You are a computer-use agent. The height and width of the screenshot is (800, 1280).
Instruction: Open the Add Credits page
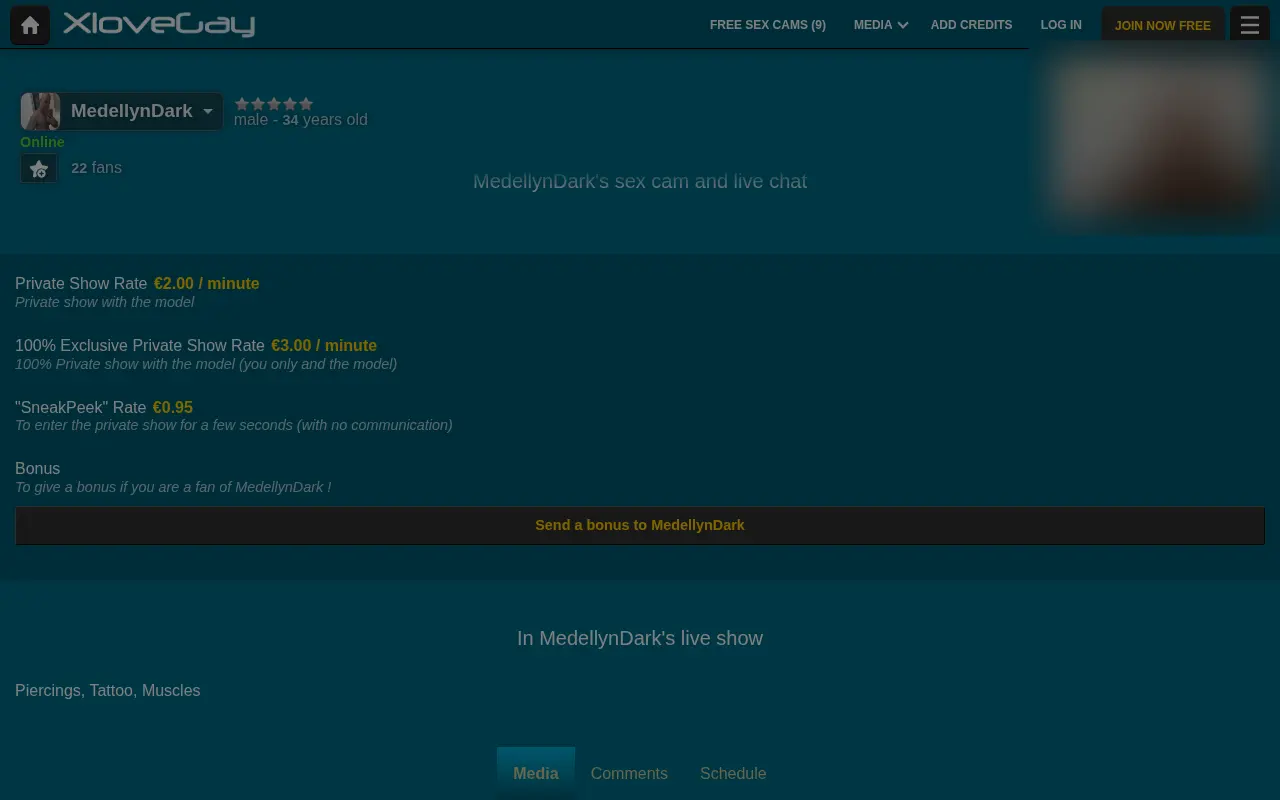pos(971,25)
